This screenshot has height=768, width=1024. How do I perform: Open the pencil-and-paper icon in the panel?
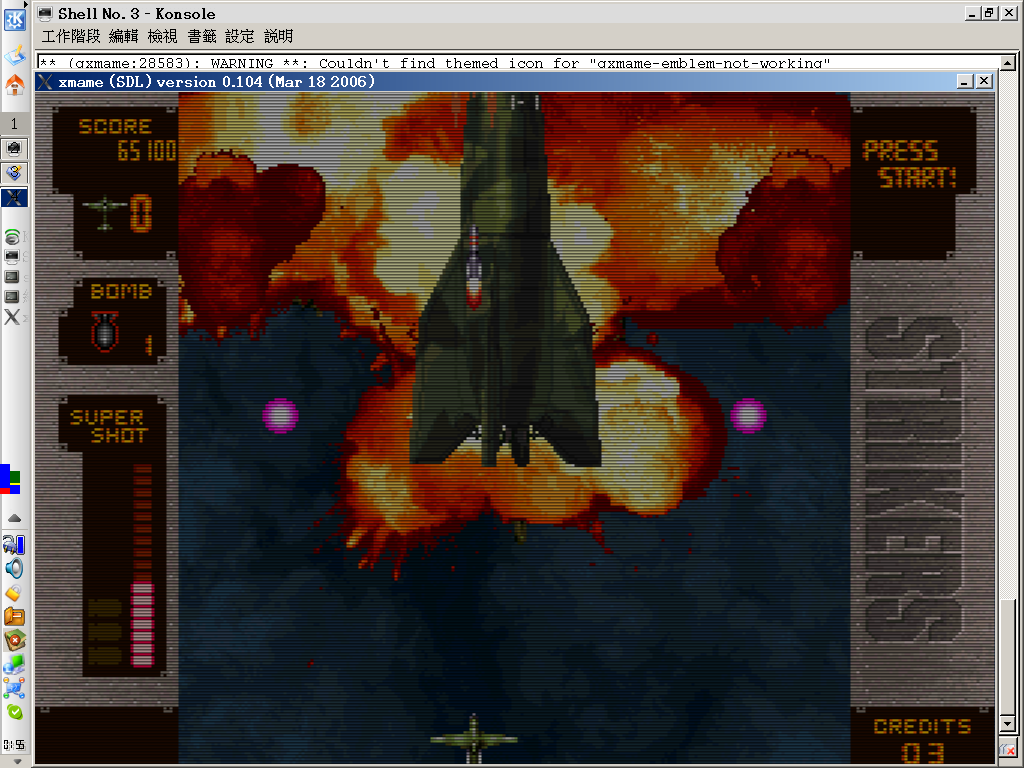click(14, 54)
